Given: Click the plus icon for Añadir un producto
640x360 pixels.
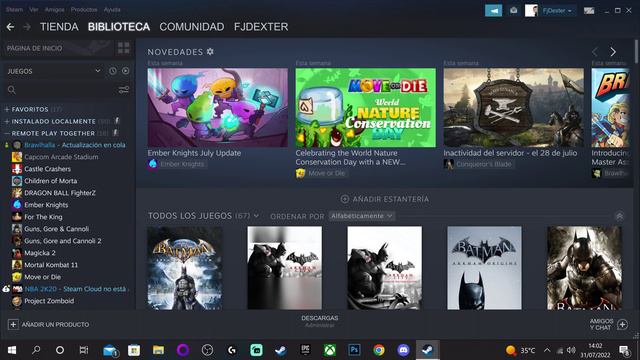Looking at the screenshot, I should click(13, 324).
